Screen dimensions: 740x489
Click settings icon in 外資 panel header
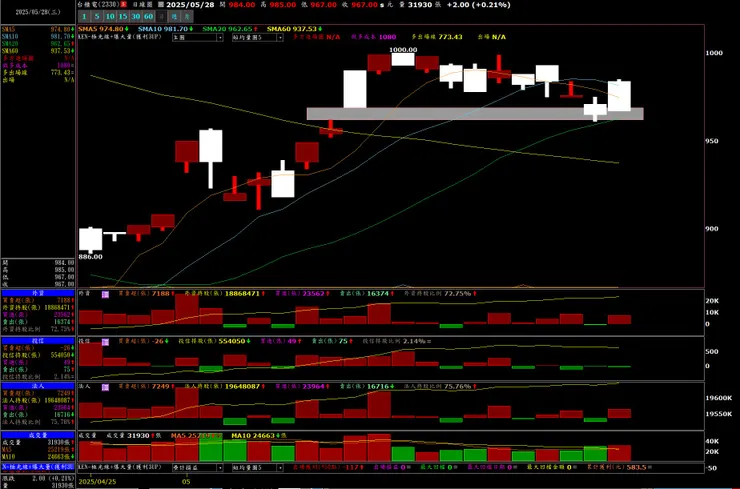click(105, 294)
